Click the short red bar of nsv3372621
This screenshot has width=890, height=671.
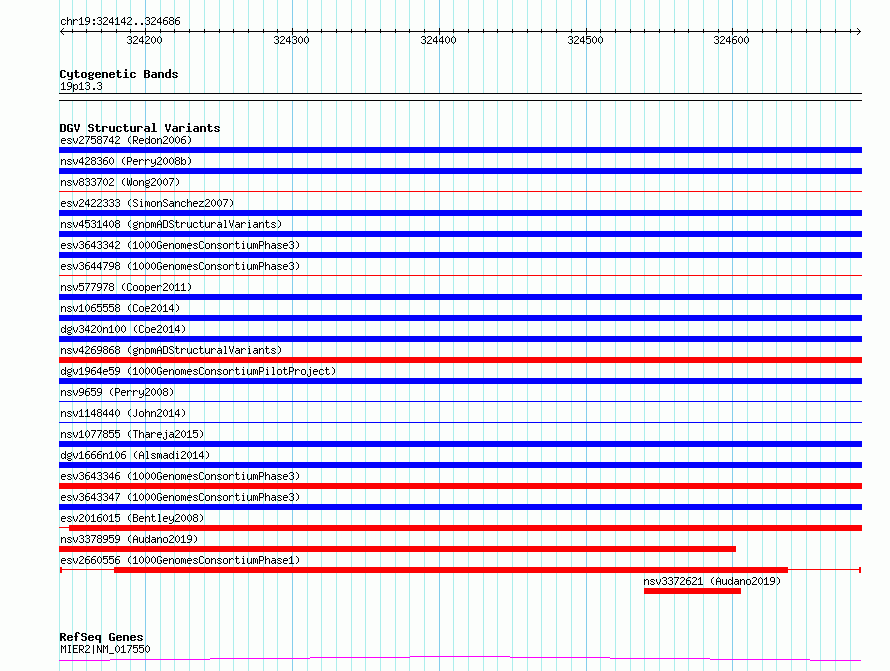point(692,591)
